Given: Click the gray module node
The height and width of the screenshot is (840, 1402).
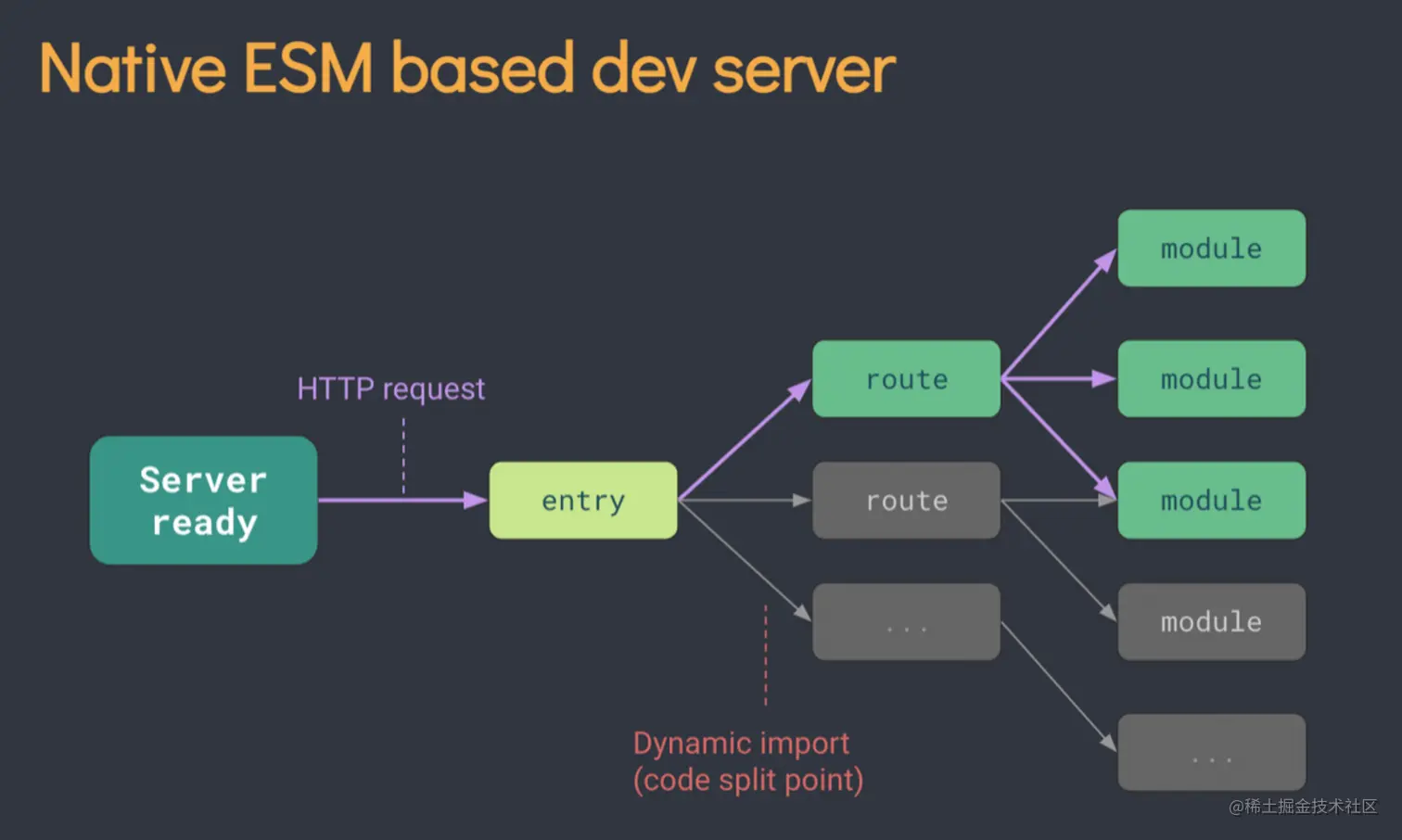Looking at the screenshot, I should (x=1211, y=621).
